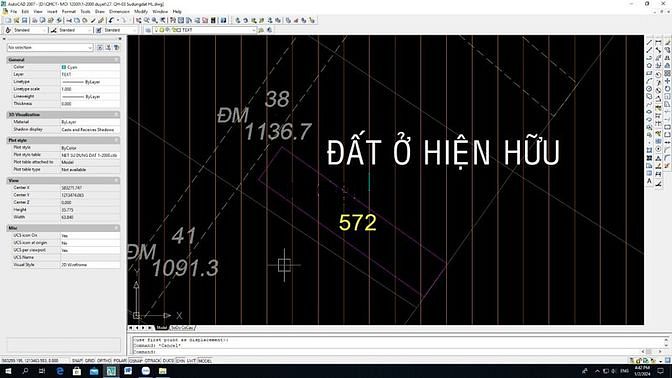Open Microsoft Edge from the taskbar

60,371
